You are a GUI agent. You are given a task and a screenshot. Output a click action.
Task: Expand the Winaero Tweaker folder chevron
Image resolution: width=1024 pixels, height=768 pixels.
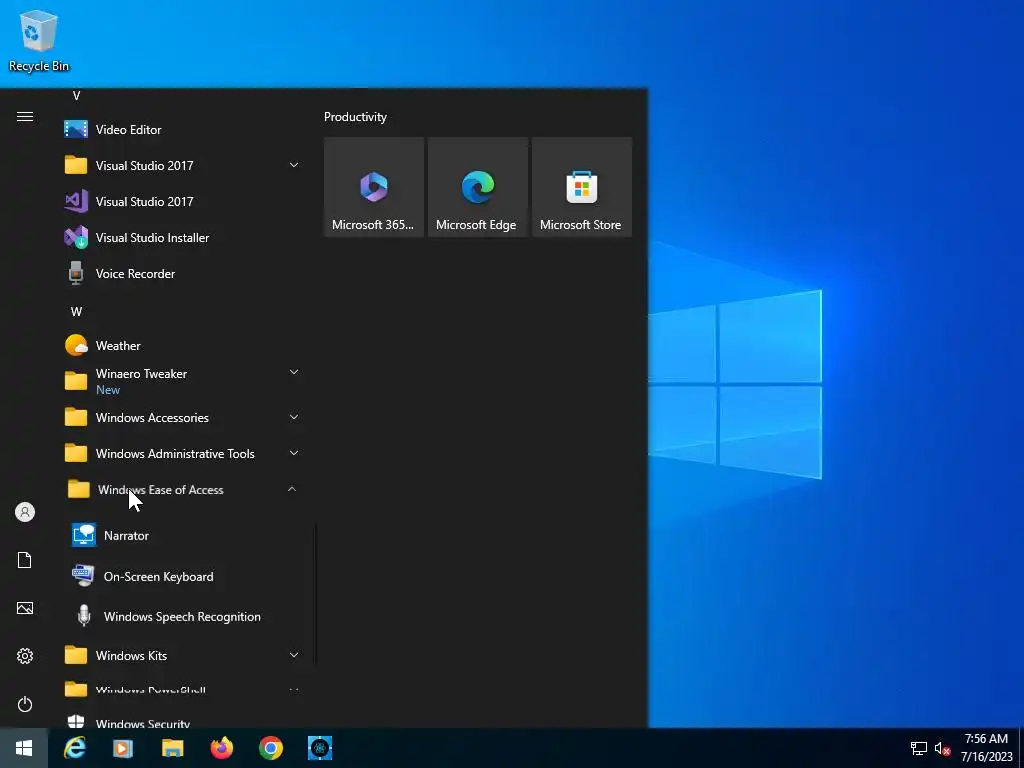pos(294,372)
